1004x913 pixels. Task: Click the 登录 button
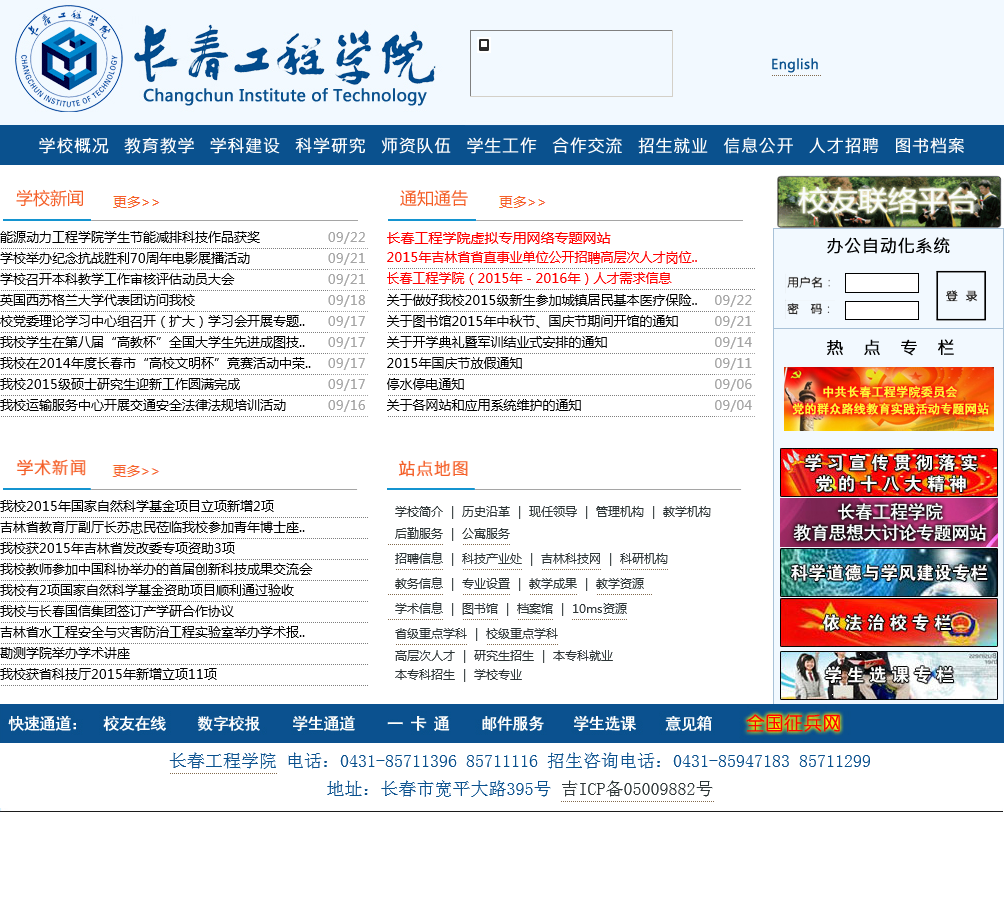[960, 295]
